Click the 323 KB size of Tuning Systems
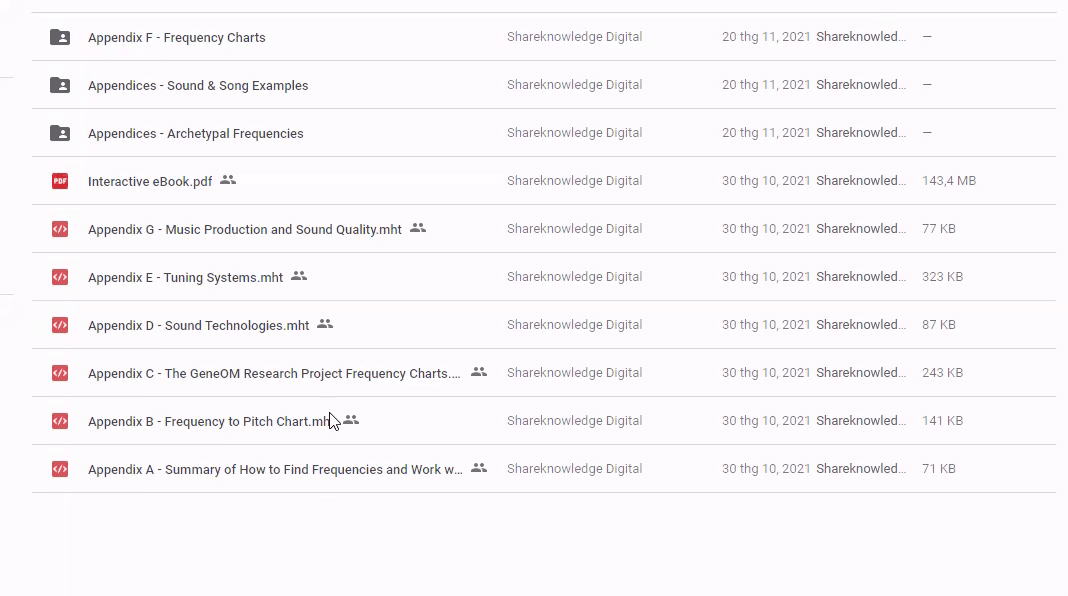 [942, 277]
